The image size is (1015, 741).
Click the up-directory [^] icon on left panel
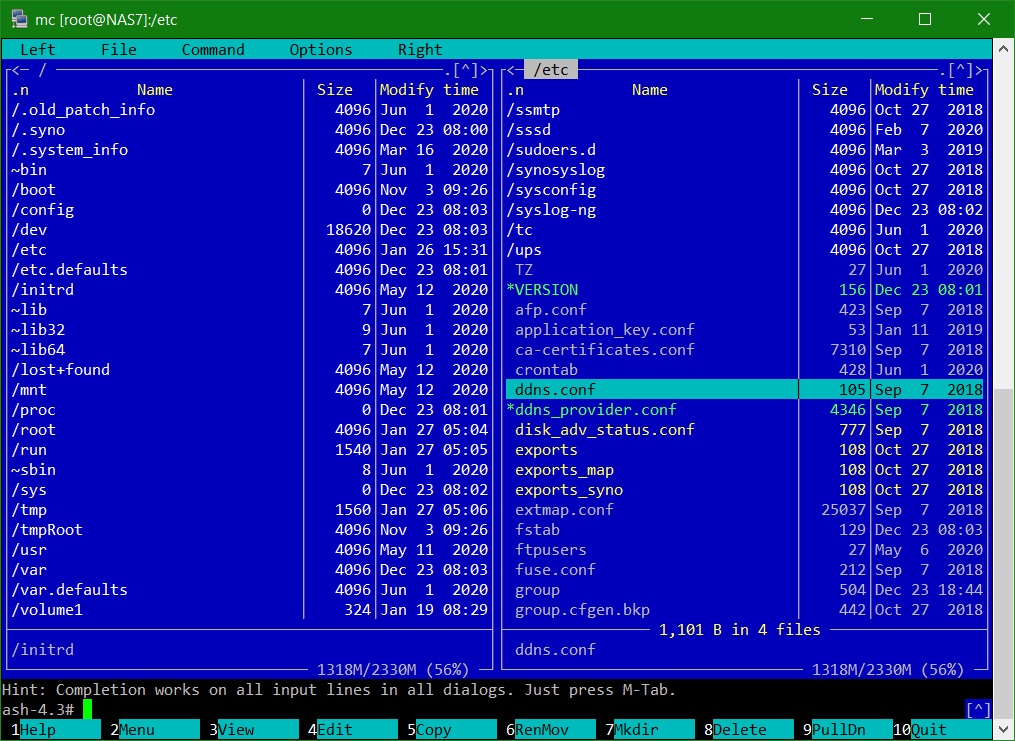[467, 70]
